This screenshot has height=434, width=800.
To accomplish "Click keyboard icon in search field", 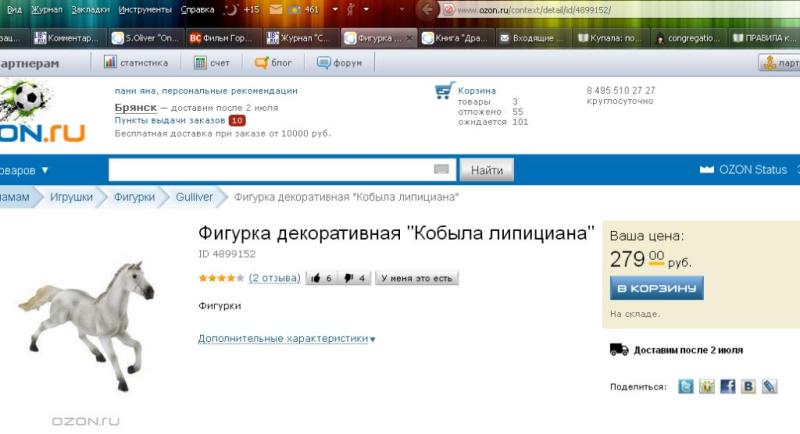I will [x=442, y=170].
